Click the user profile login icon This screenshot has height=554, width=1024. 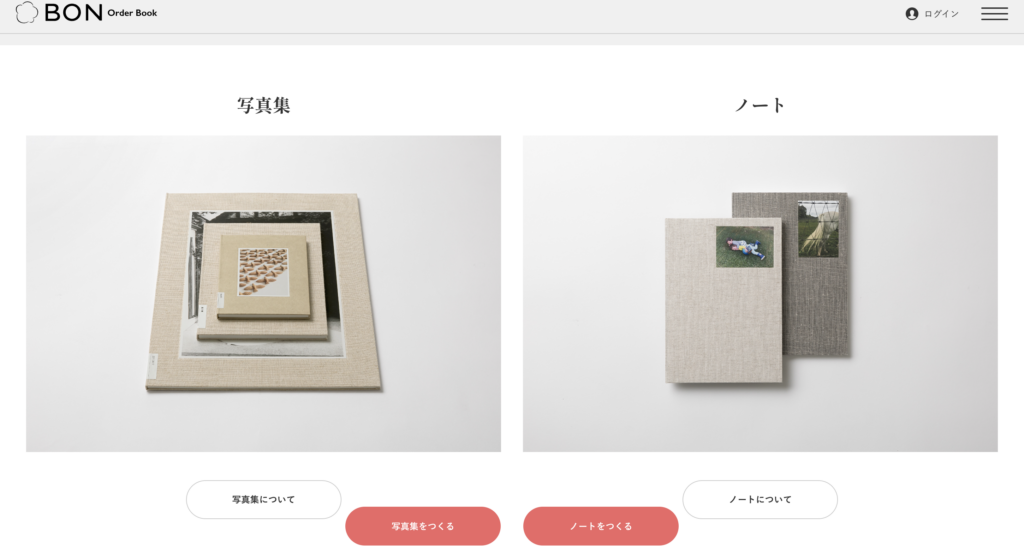tap(912, 14)
